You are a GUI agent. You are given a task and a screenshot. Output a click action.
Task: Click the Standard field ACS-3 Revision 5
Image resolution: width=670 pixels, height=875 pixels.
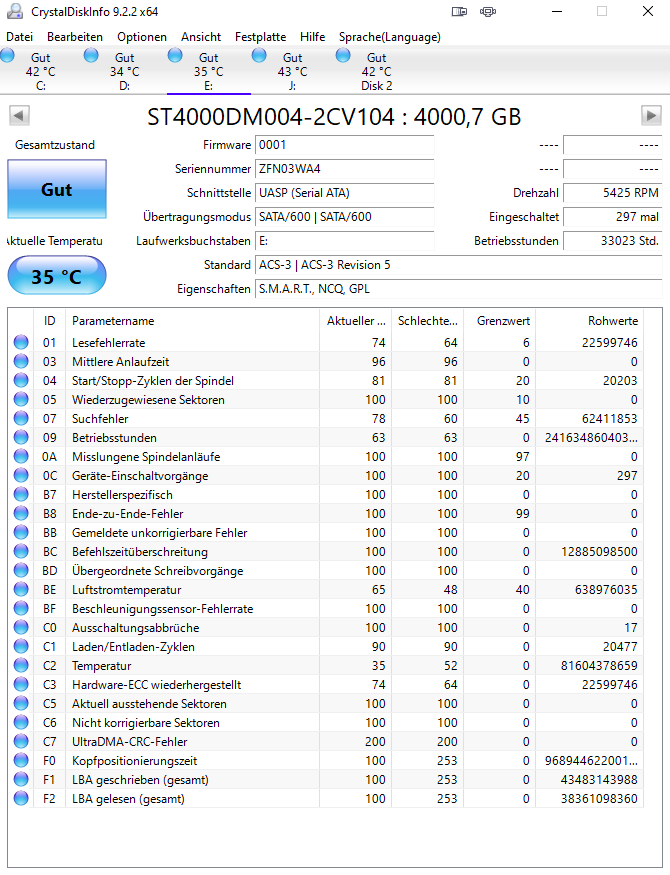click(459, 265)
